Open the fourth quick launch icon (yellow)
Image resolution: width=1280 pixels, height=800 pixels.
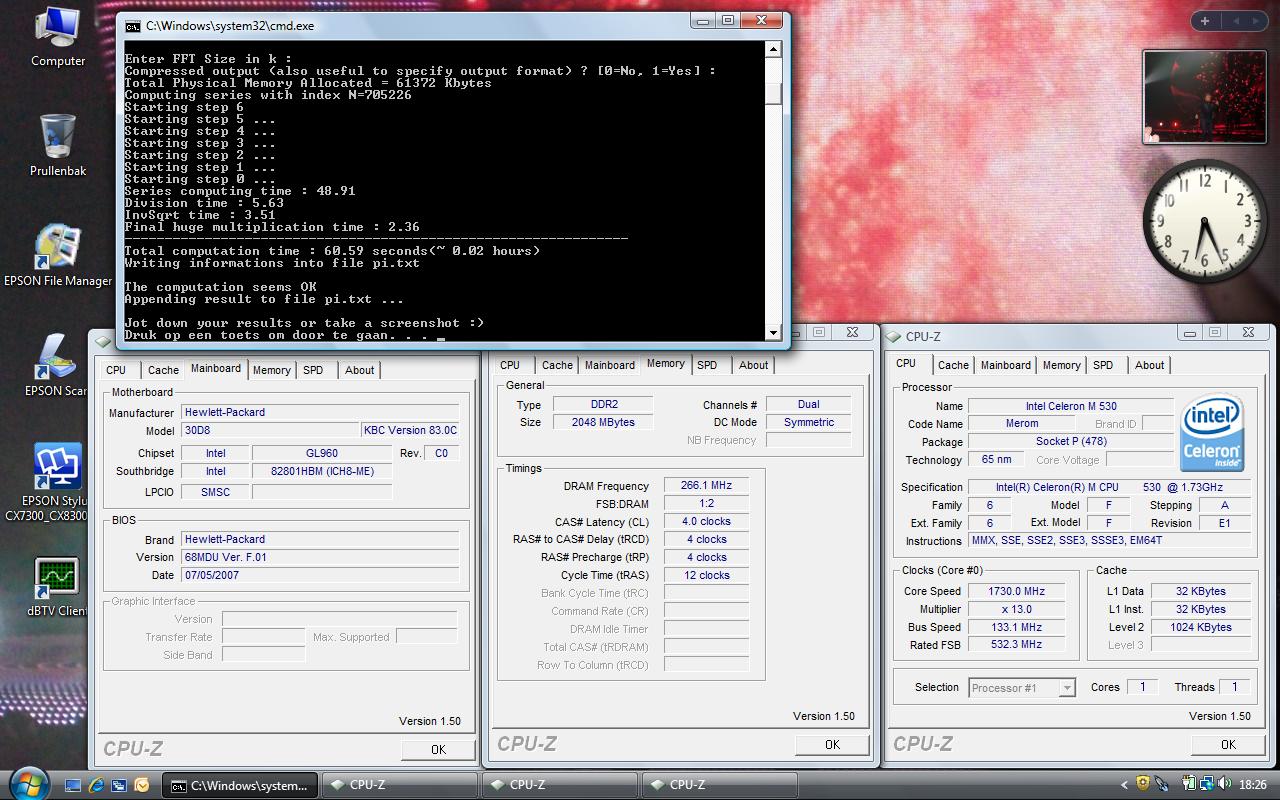(141, 785)
